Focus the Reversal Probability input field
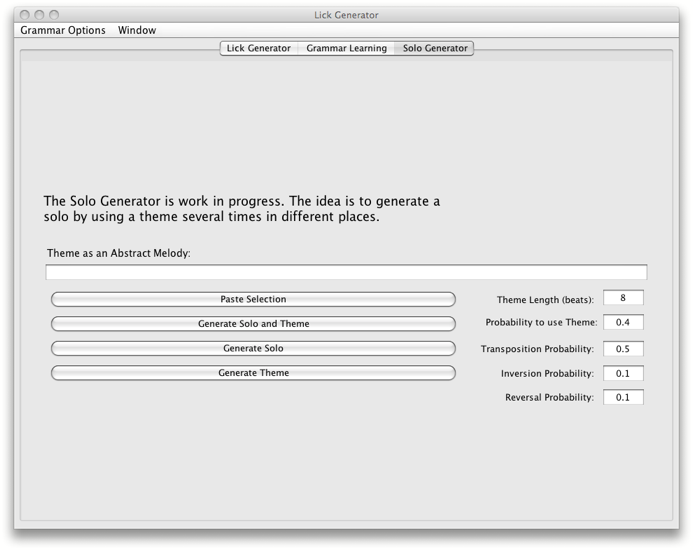 click(x=623, y=397)
